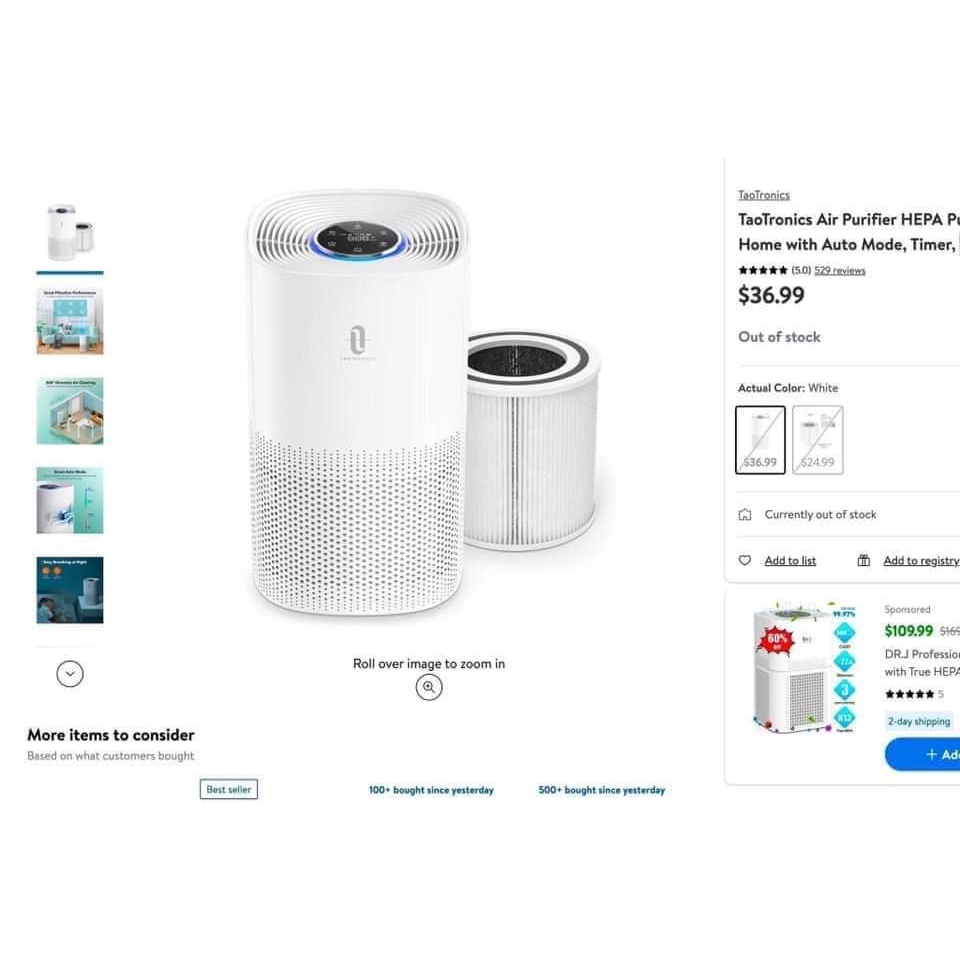The image size is (960, 960).
Task: View the living room filtration thumbnail
Action: click(x=70, y=321)
